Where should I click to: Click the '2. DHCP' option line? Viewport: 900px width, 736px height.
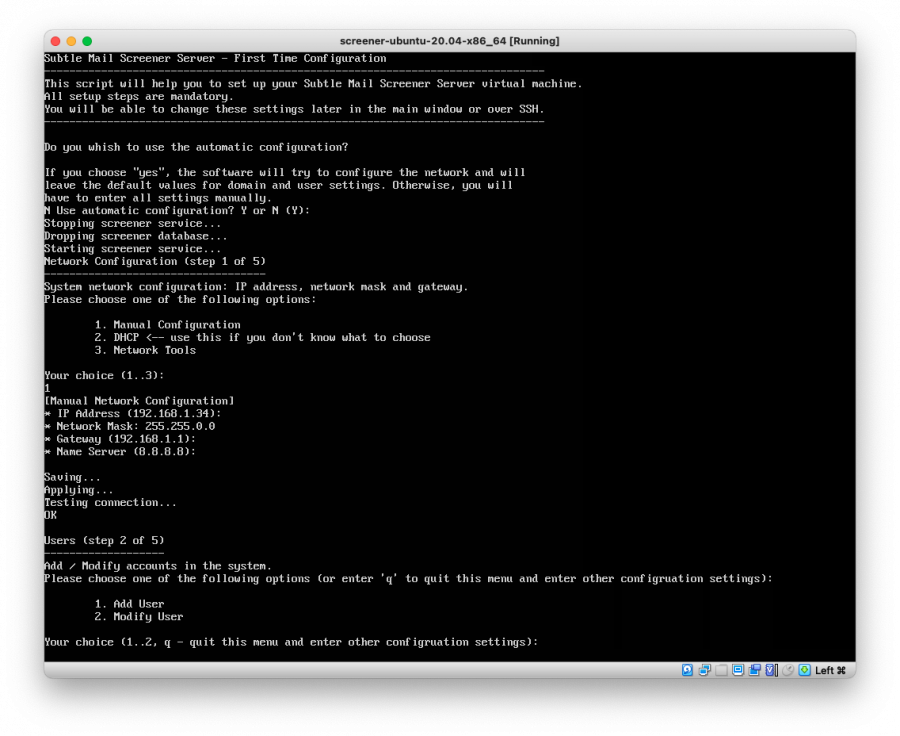[x=262, y=338]
